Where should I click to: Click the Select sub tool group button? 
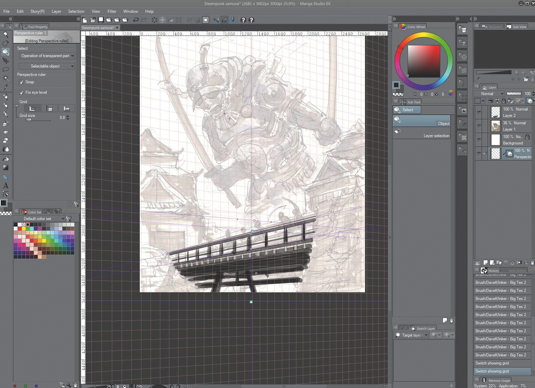coord(407,110)
